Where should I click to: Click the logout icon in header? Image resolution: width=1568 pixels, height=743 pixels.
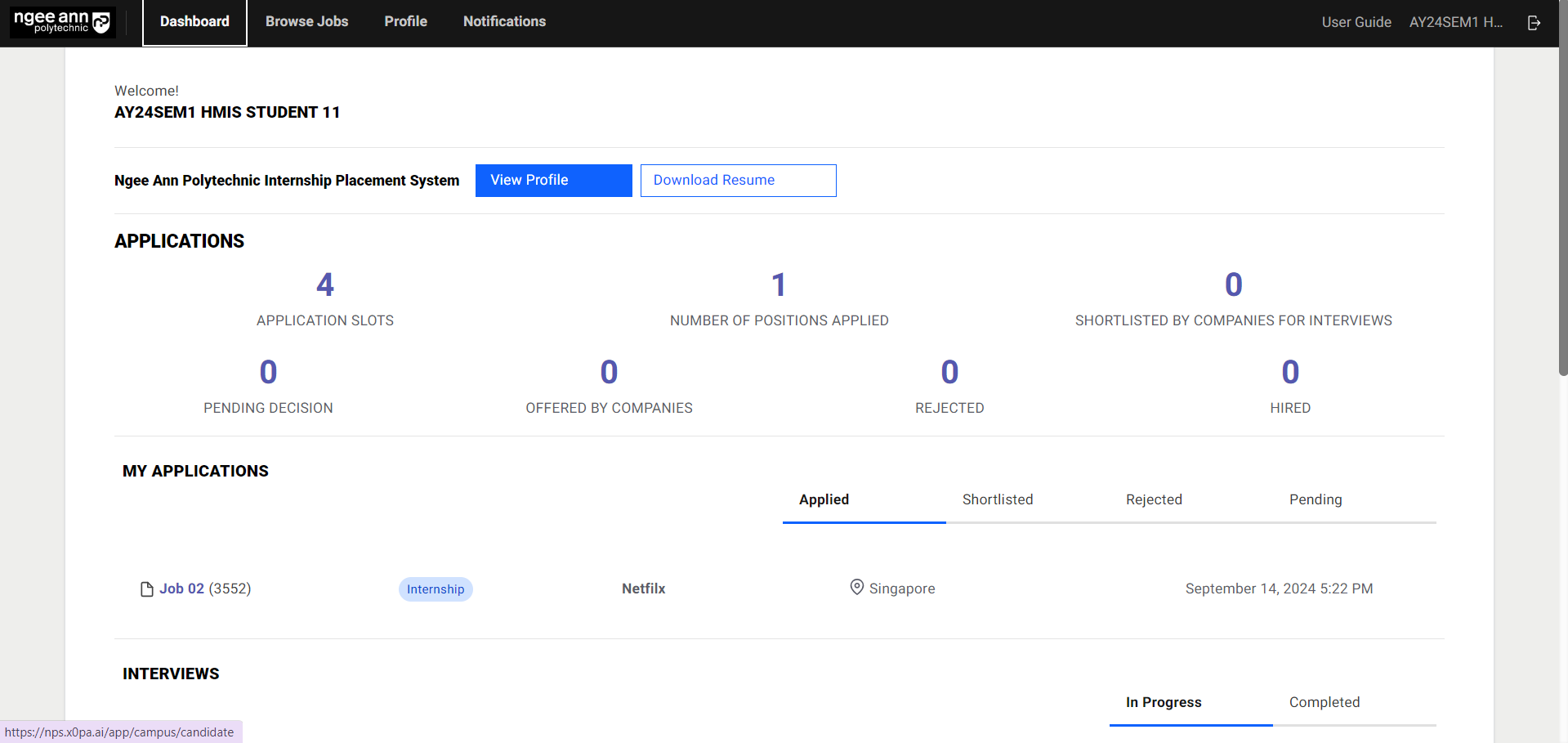point(1534,23)
